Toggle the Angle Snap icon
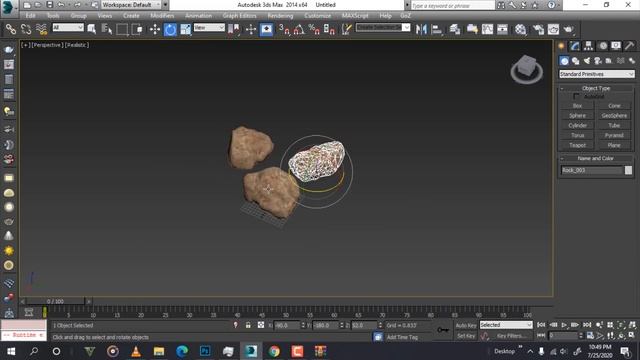 click(299, 29)
